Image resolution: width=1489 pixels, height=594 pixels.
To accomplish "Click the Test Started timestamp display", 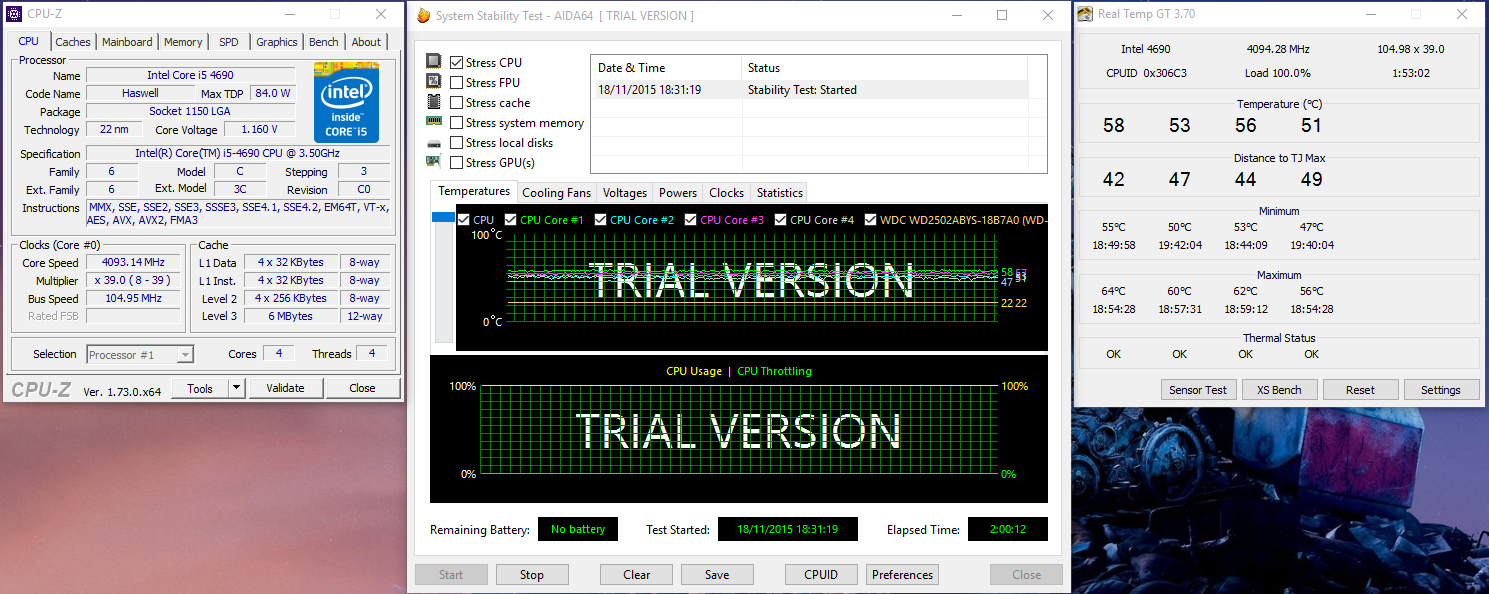I will (788, 529).
